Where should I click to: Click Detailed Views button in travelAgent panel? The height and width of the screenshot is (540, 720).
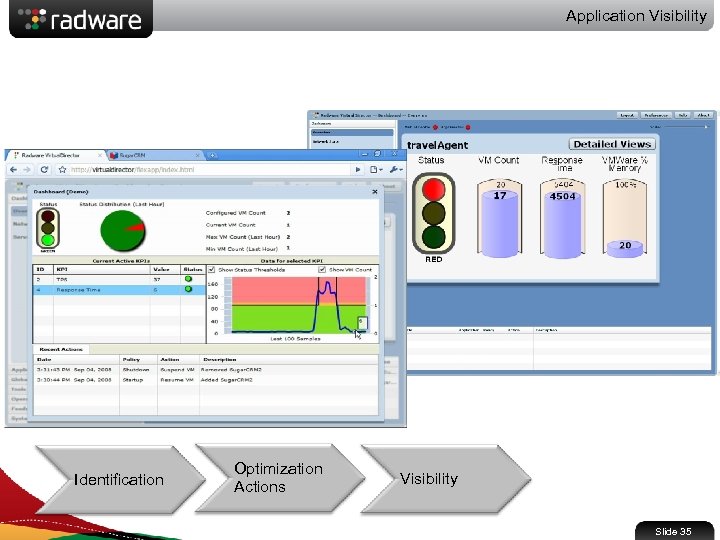coord(612,144)
